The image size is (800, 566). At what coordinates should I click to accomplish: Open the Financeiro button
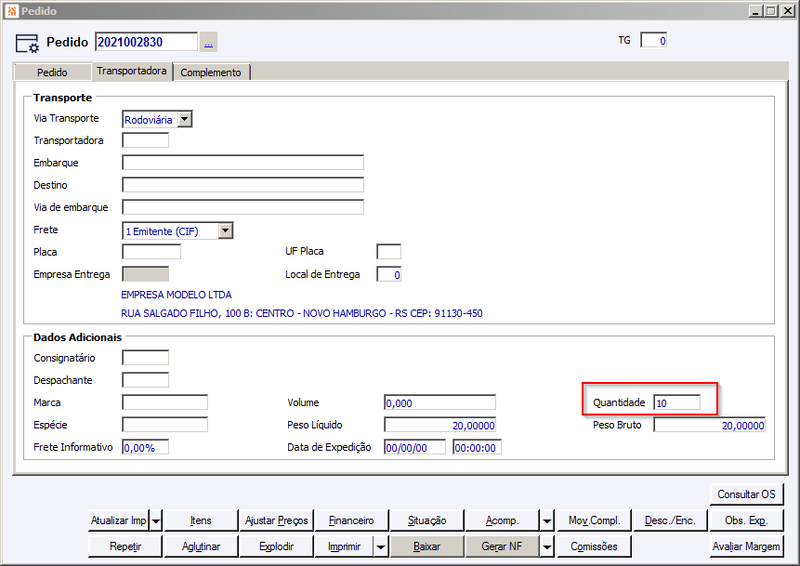point(352,521)
